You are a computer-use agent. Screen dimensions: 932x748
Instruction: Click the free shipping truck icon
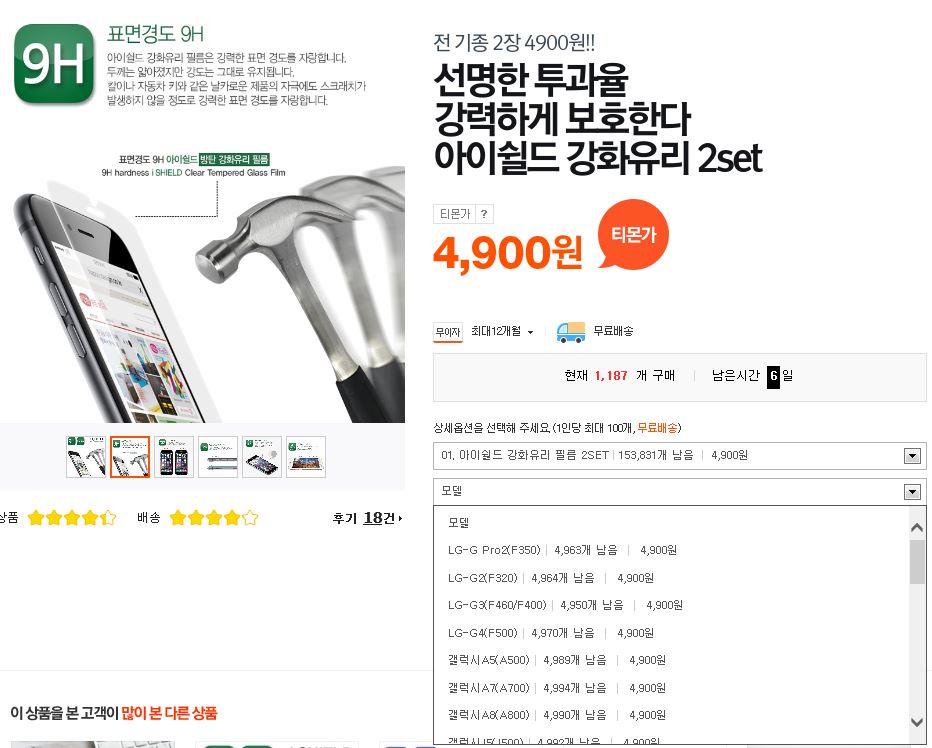pyautogui.click(x=571, y=332)
